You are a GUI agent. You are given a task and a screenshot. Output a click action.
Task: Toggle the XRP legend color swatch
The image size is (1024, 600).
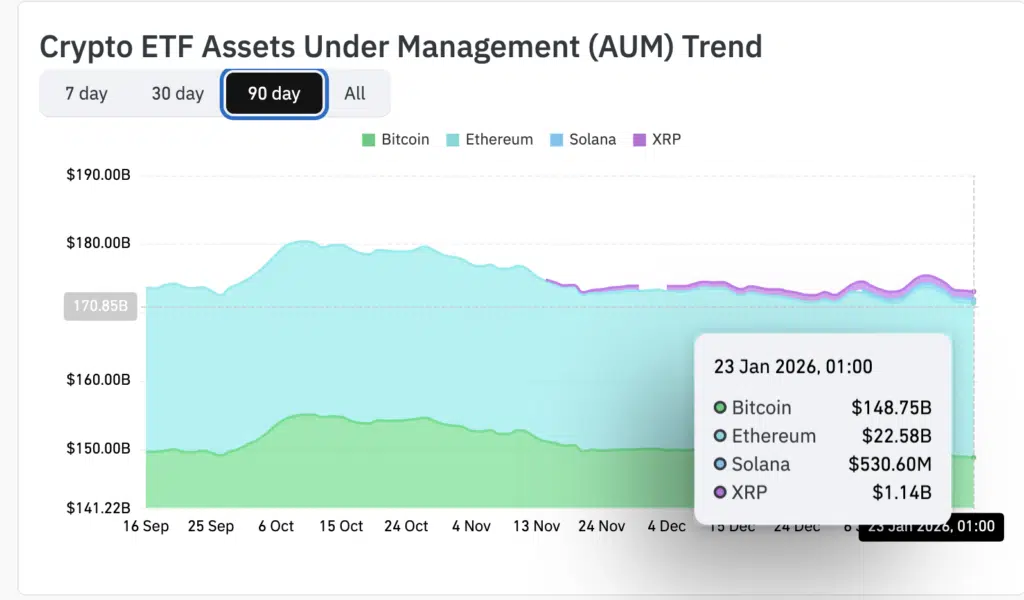pyautogui.click(x=640, y=140)
